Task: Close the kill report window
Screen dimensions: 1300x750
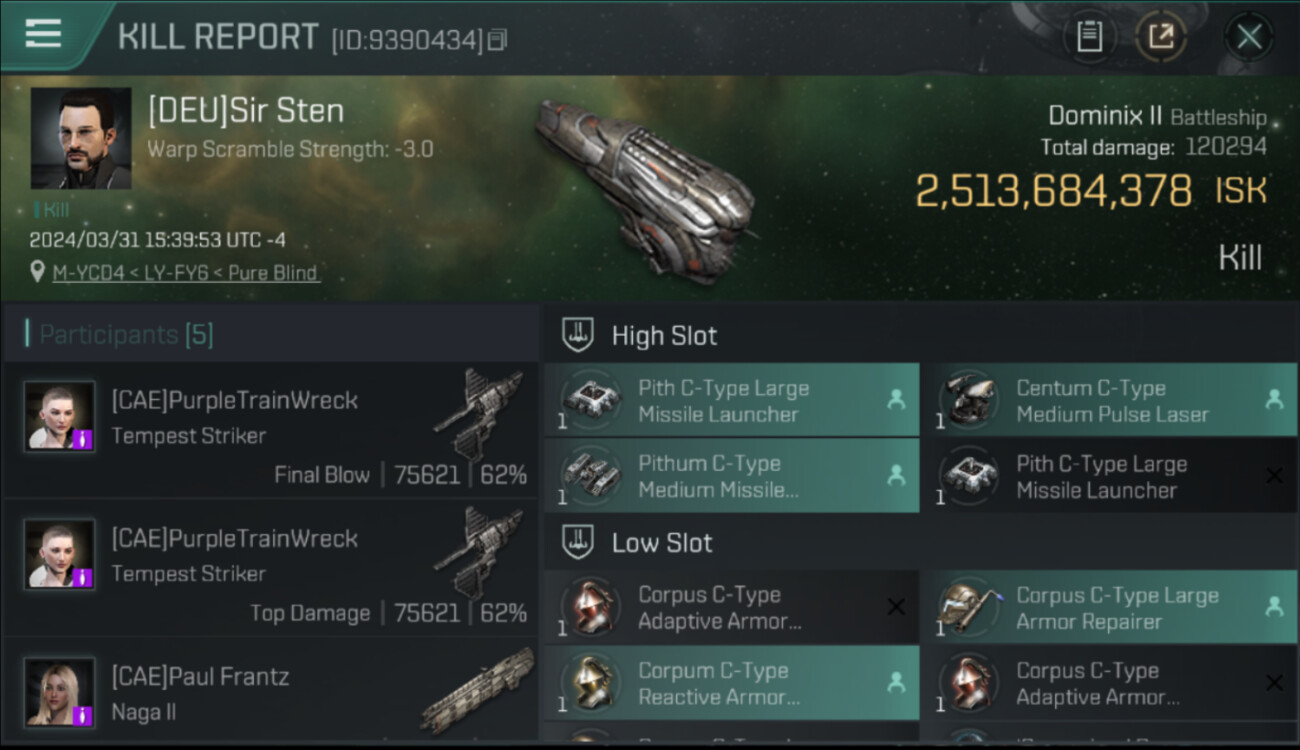Action: pos(1249,37)
